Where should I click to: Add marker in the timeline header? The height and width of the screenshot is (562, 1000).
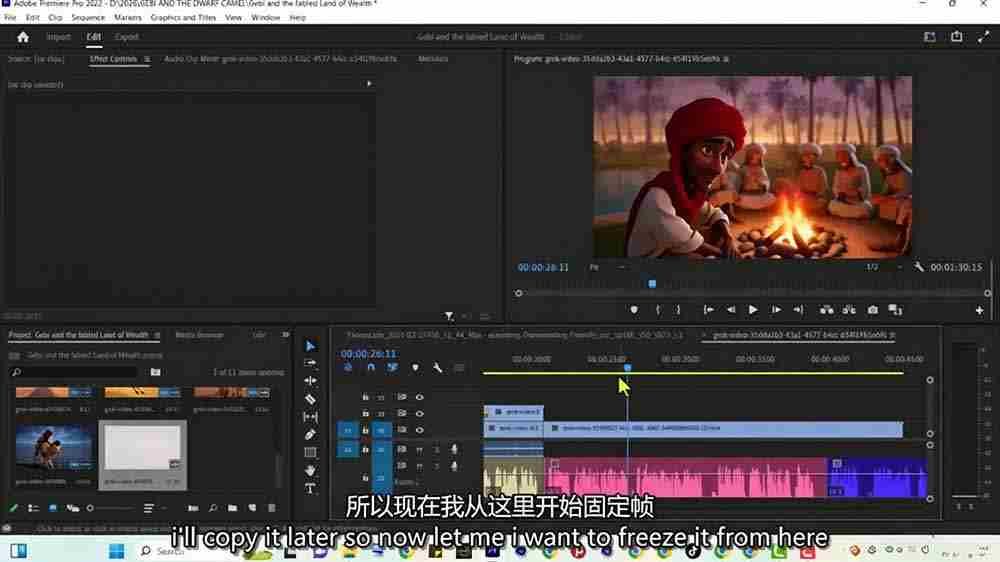[x=415, y=367]
